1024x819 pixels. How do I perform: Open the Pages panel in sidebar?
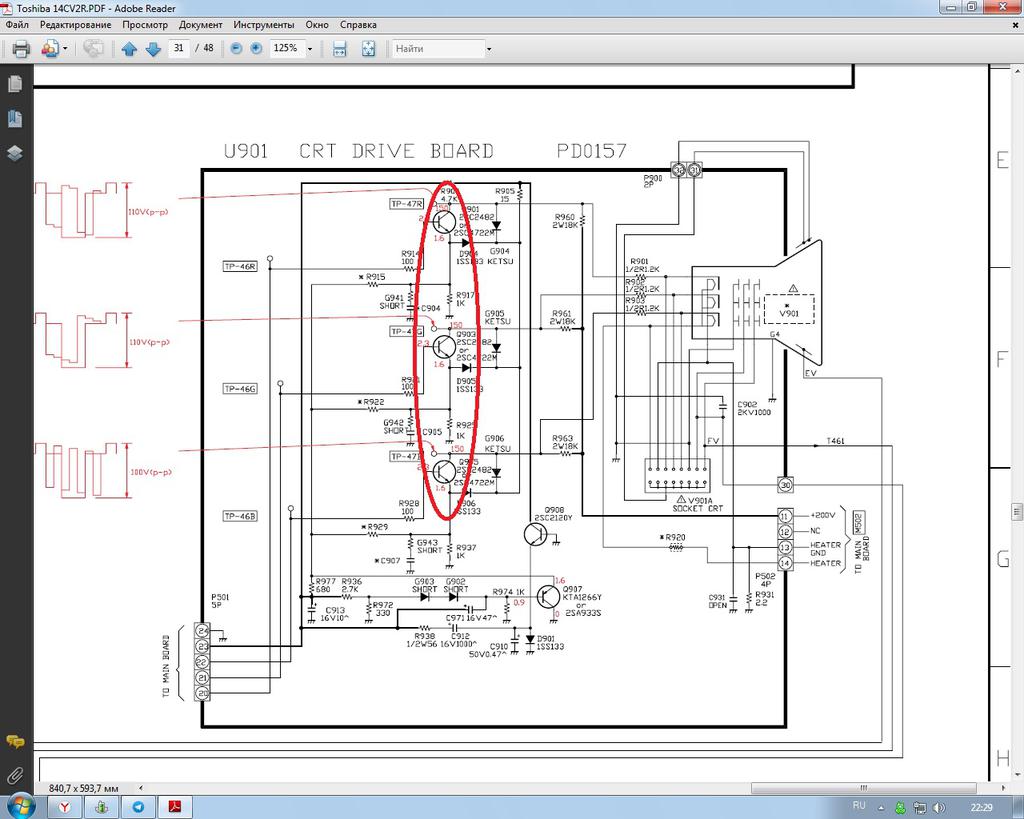click(x=15, y=84)
